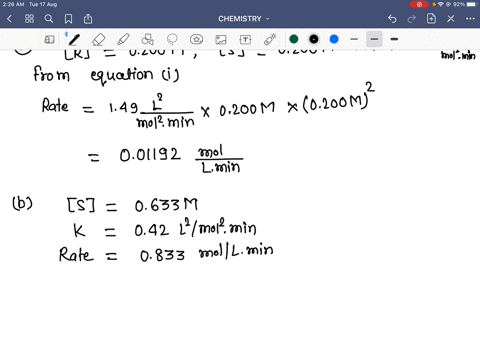Choose the blue pen color
480x360 pixels.
[334, 39]
